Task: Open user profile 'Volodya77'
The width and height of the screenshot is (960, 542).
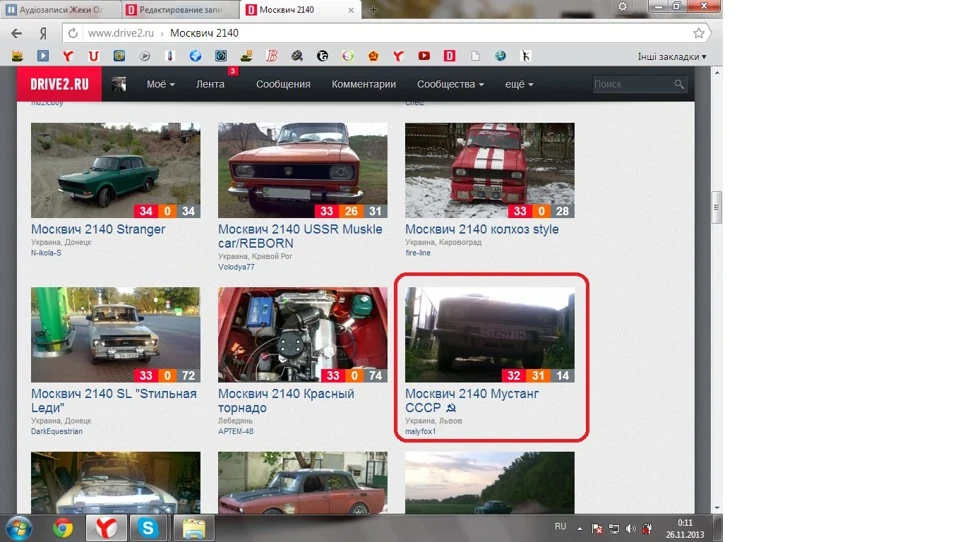Action: click(x=236, y=267)
